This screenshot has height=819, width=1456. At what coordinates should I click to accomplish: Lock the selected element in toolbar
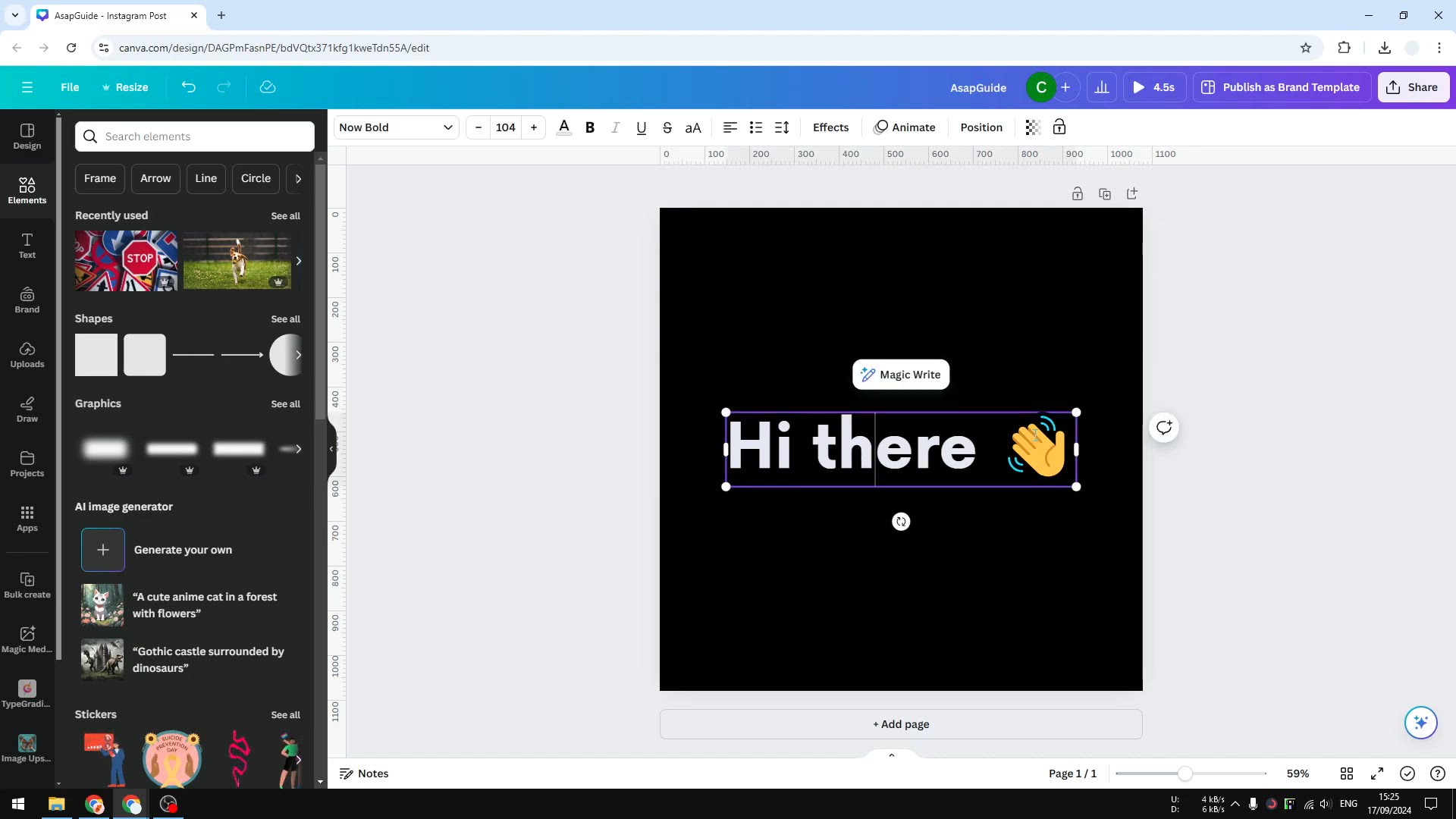tap(1059, 127)
